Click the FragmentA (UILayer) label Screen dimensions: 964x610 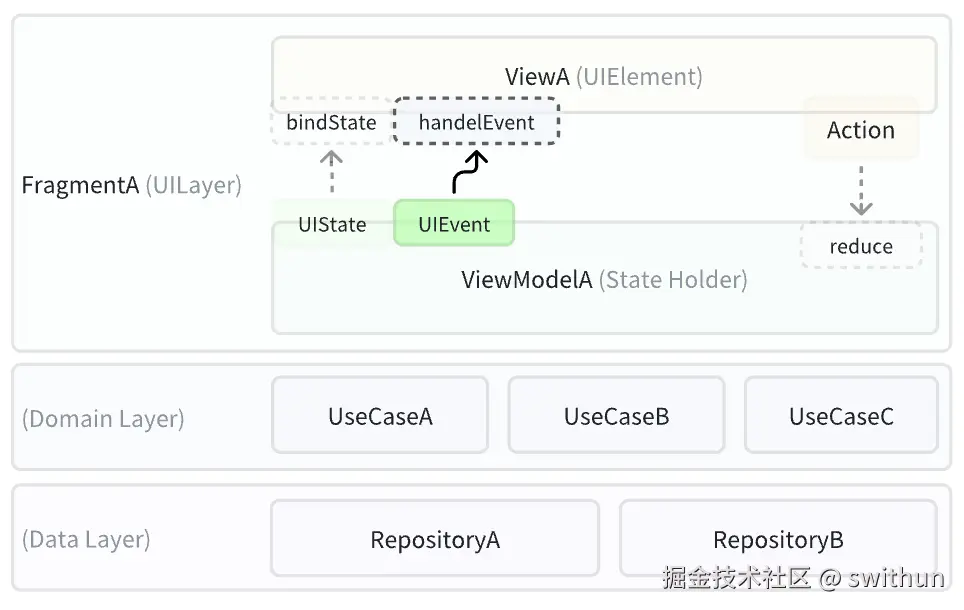coord(131,186)
